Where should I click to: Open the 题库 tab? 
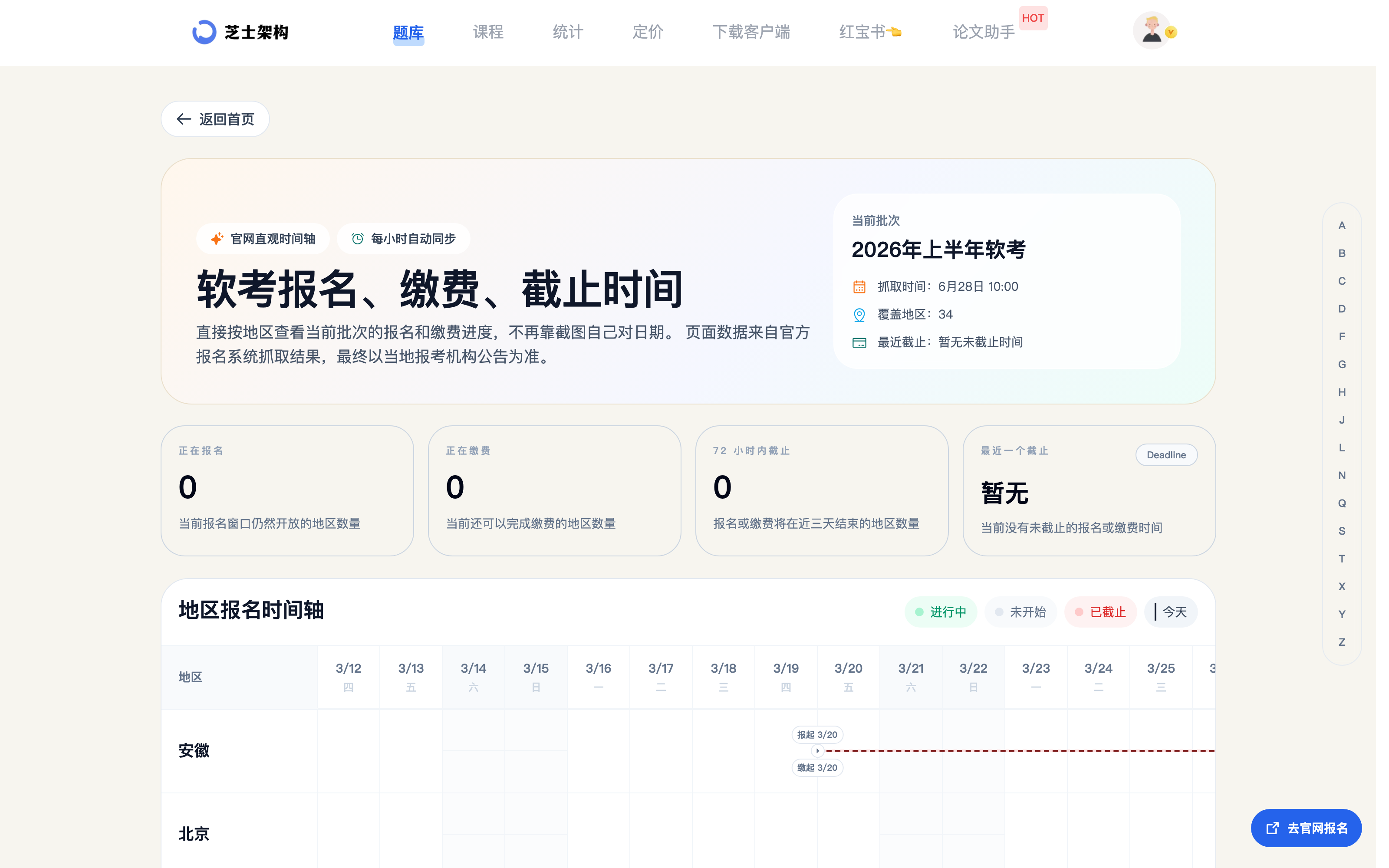click(408, 33)
